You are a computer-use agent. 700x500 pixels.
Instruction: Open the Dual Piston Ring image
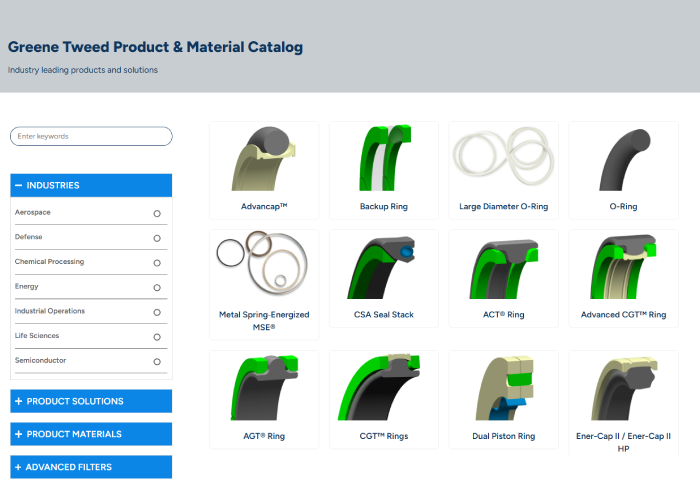(504, 390)
